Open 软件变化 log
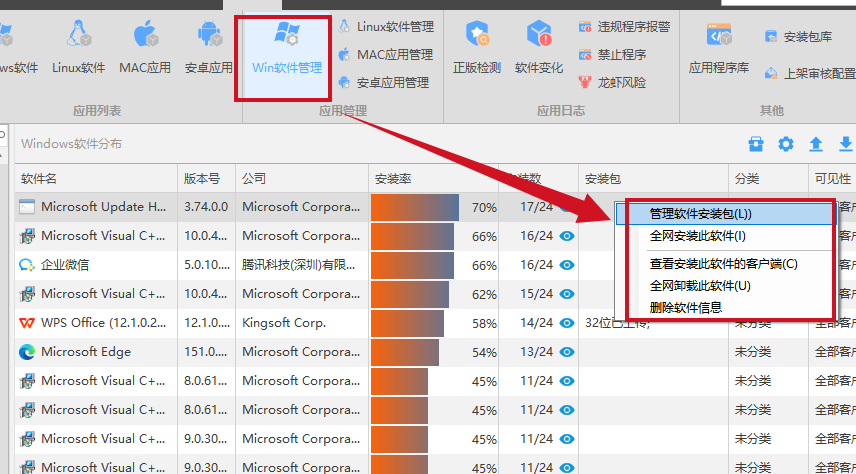 [x=539, y=48]
